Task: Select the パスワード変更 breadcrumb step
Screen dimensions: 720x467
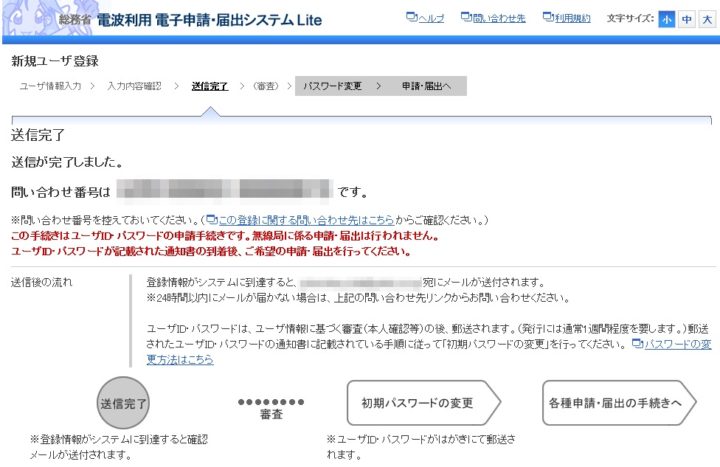Action: pos(332,87)
